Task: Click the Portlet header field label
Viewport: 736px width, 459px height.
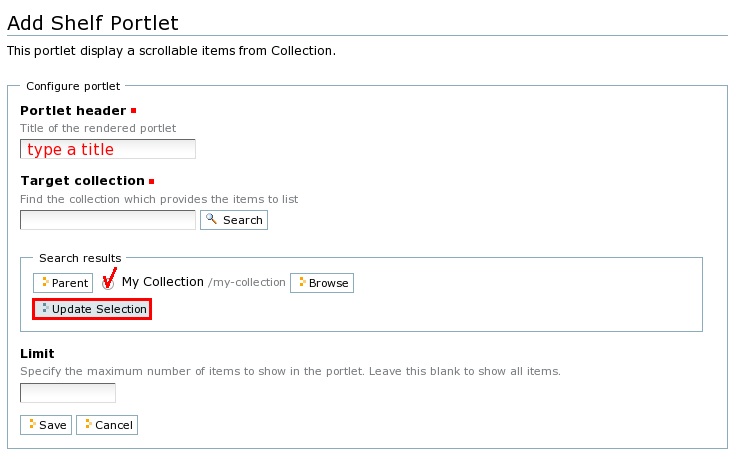Action: (x=73, y=110)
